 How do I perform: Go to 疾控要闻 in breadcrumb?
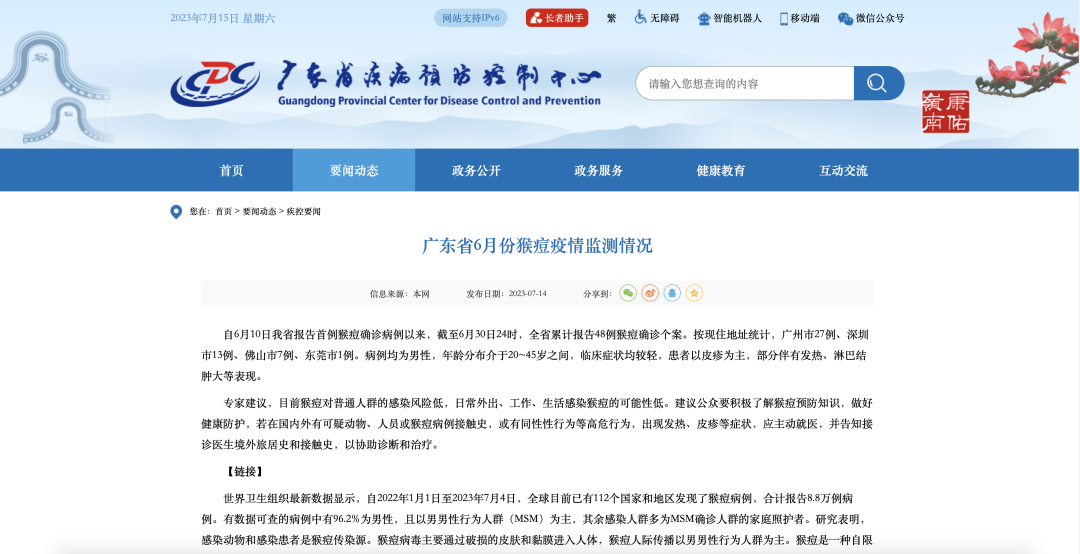(304, 212)
